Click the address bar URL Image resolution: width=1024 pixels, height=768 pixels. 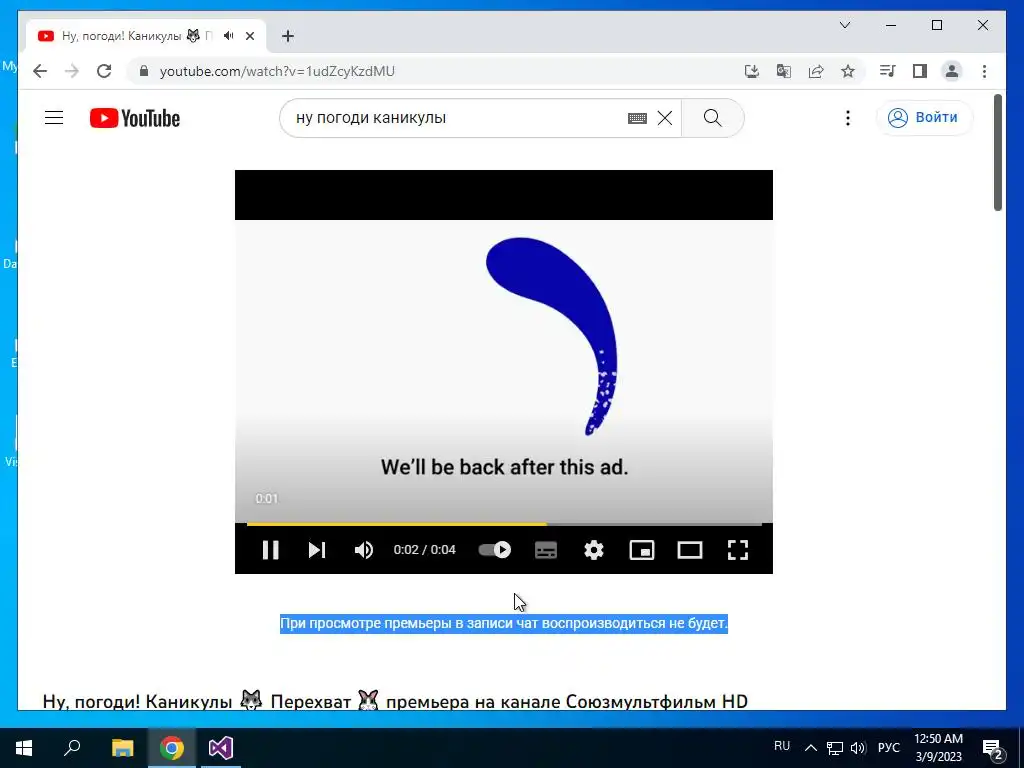(278, 71)
